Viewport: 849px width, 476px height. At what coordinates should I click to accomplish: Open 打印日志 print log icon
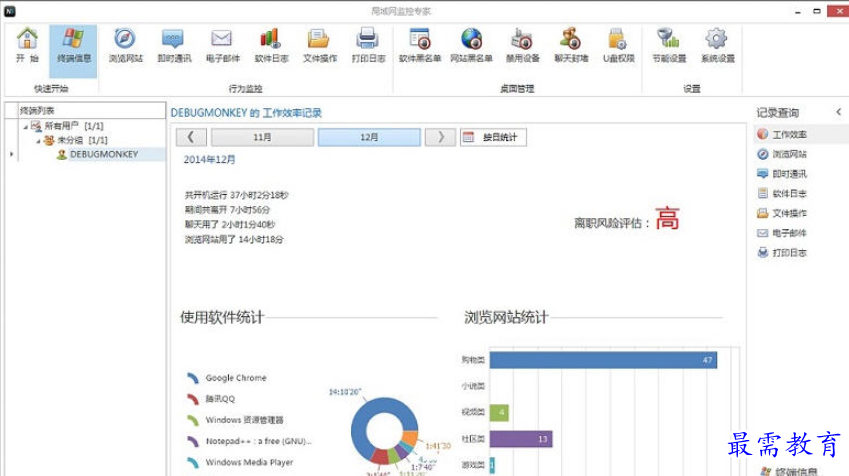tap(368, 45)
